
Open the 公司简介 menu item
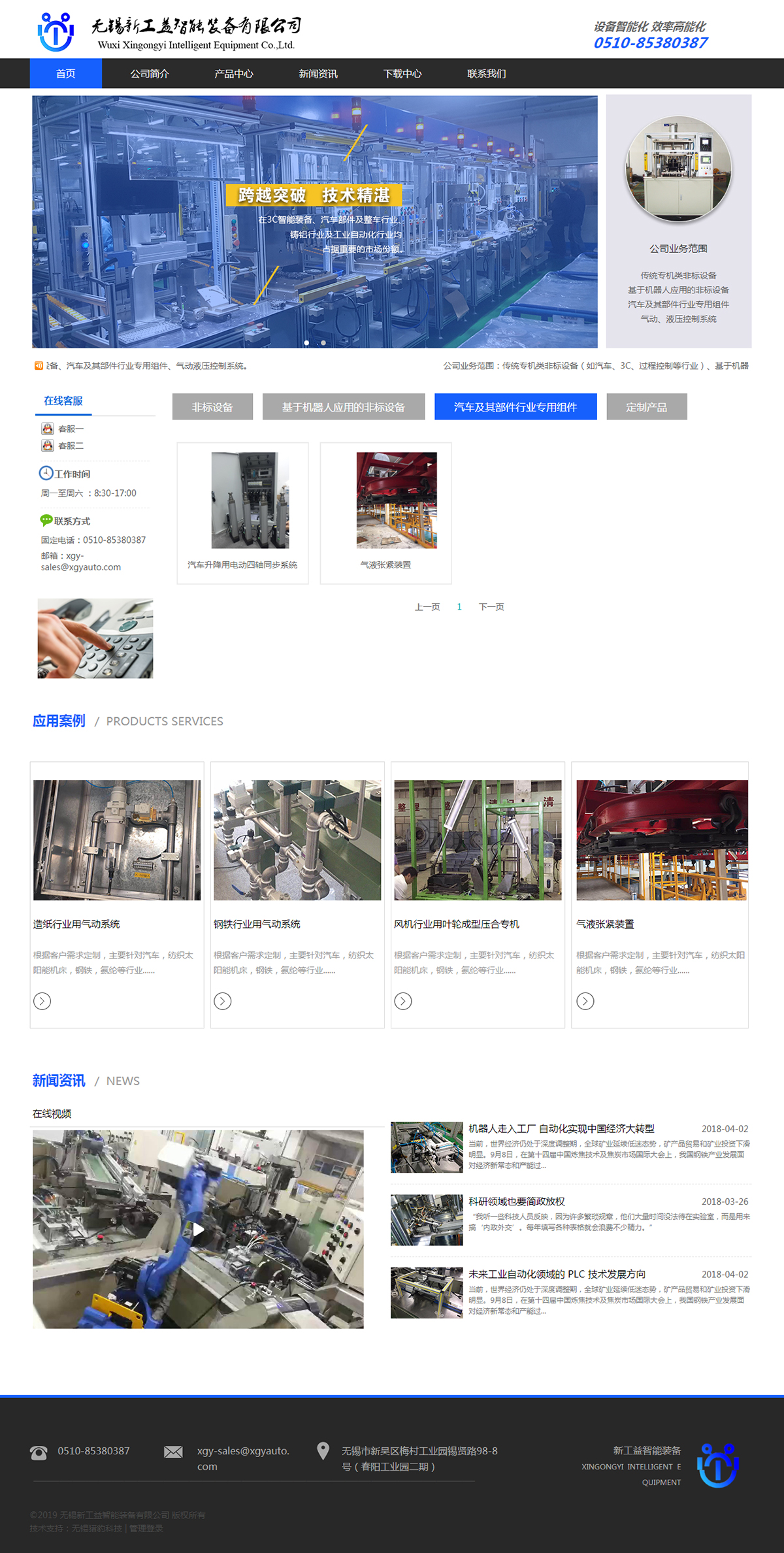click(150, 74)
